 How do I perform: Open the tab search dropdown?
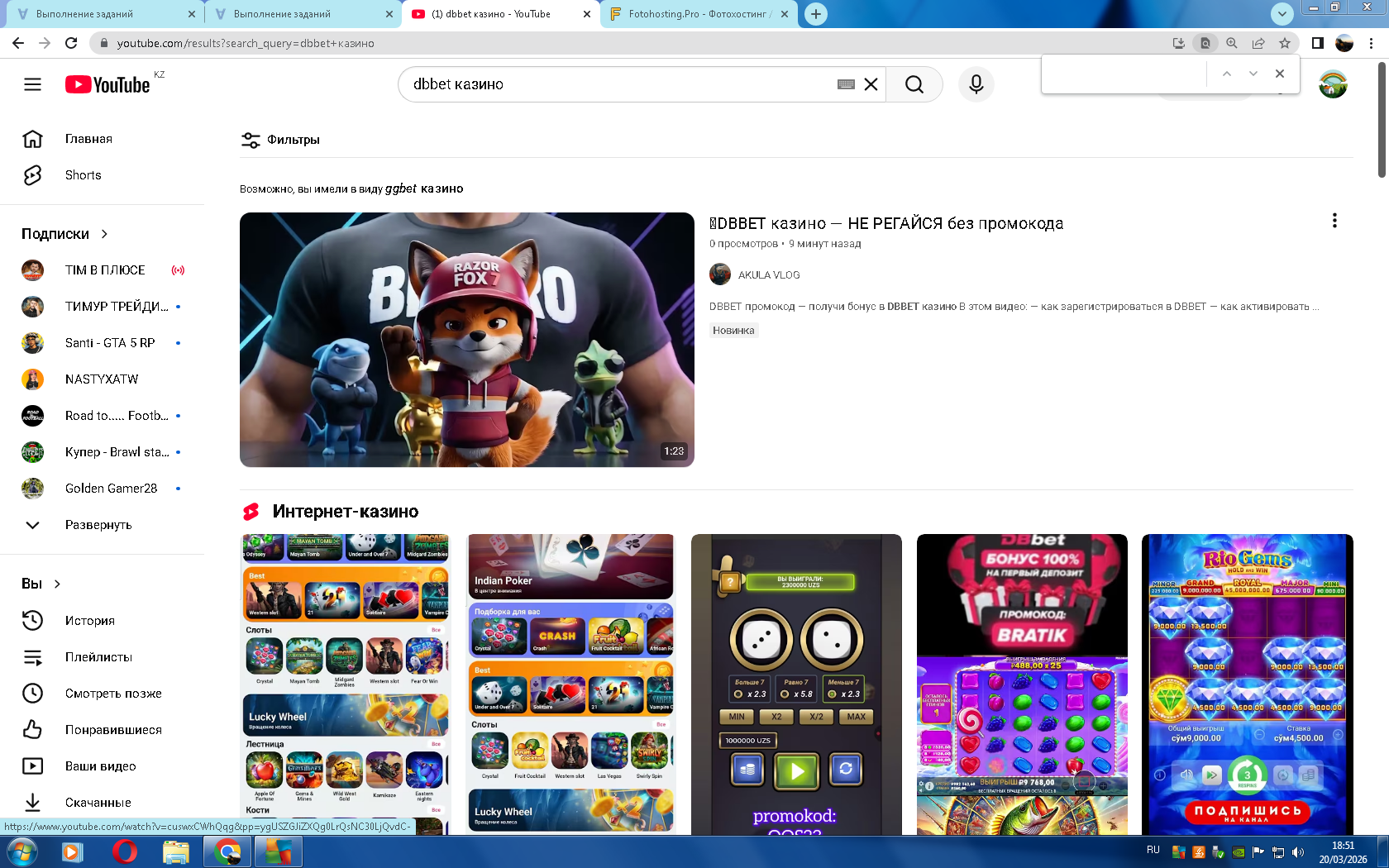(1282, 14)
